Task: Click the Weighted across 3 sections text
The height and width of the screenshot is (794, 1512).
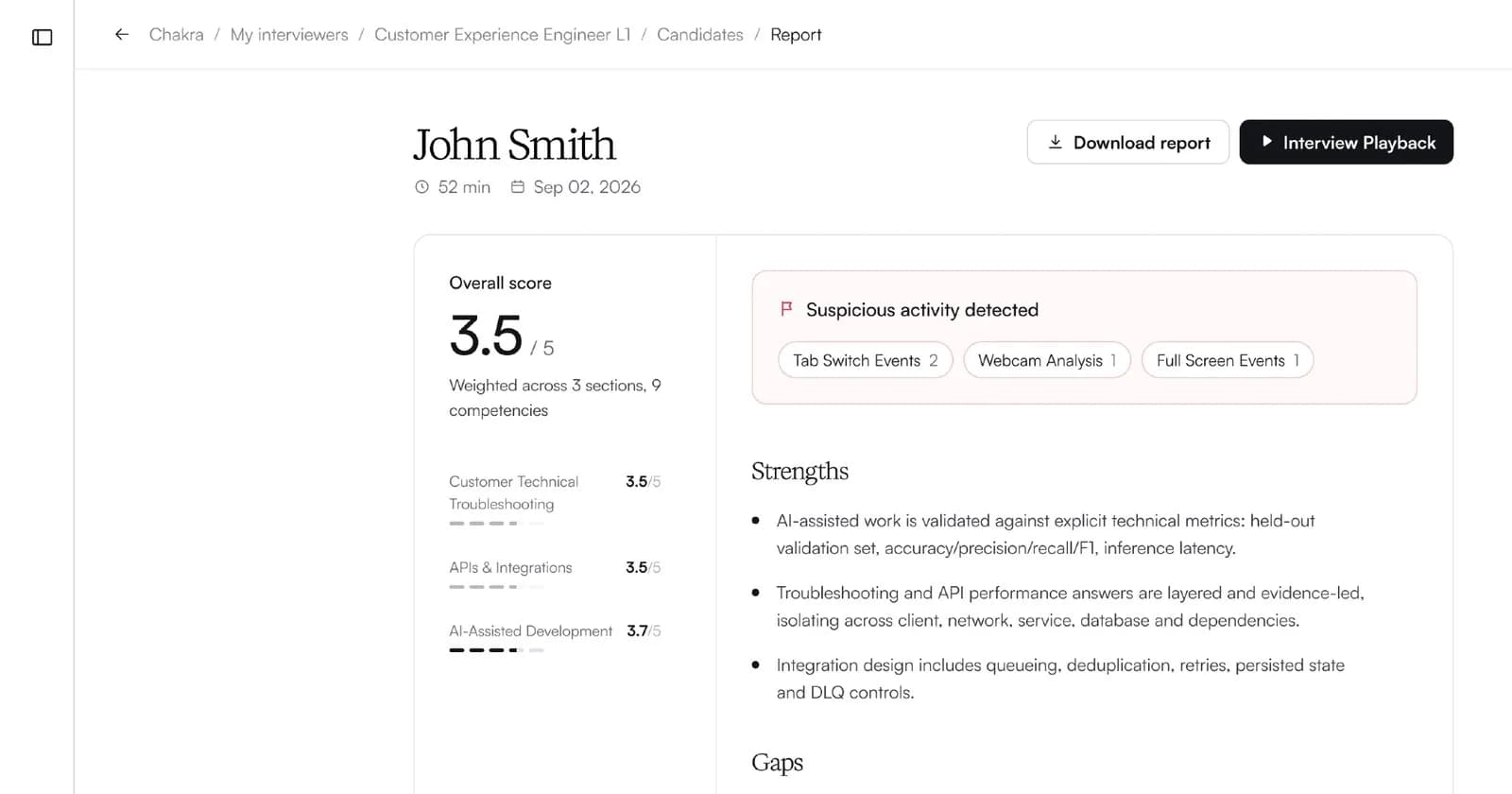Action: coord(556,398)
